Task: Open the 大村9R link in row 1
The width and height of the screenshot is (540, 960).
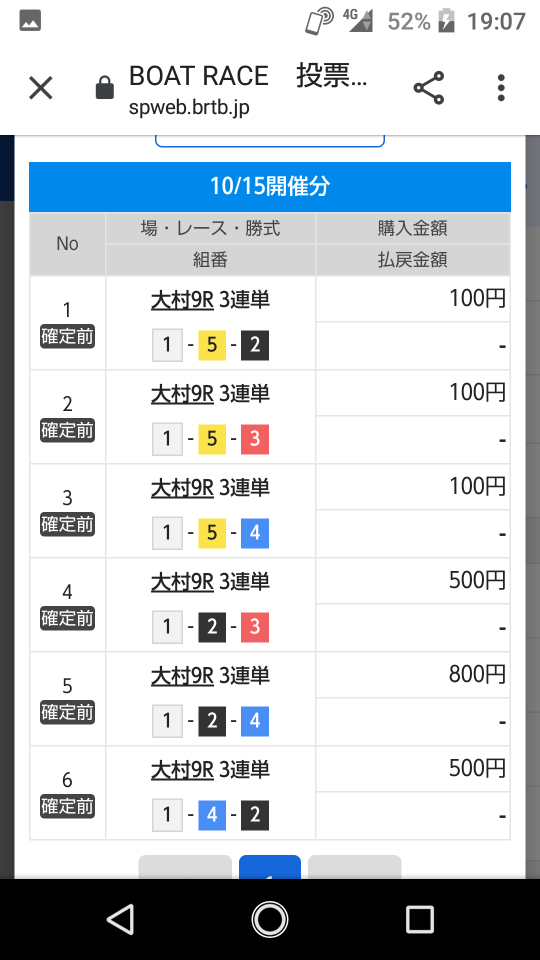Action: pos(182,300)
